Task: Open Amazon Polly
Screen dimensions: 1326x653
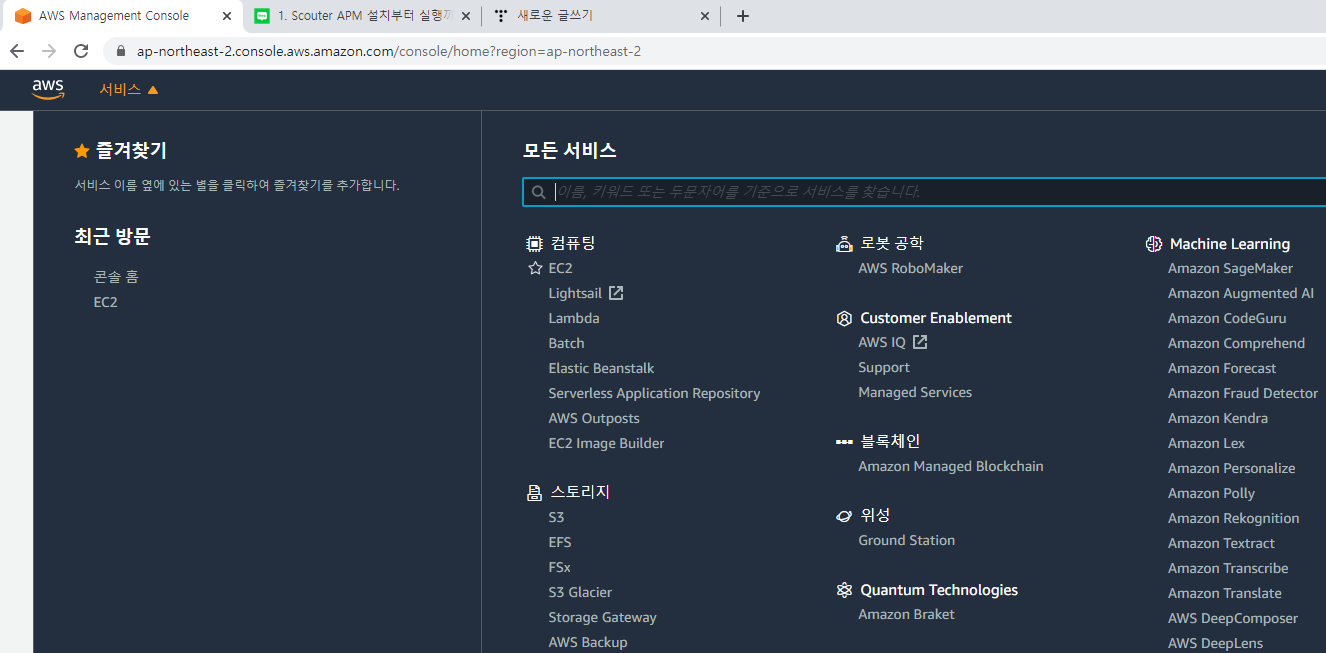Action: pyautogui.click(x=1211, y=493)
